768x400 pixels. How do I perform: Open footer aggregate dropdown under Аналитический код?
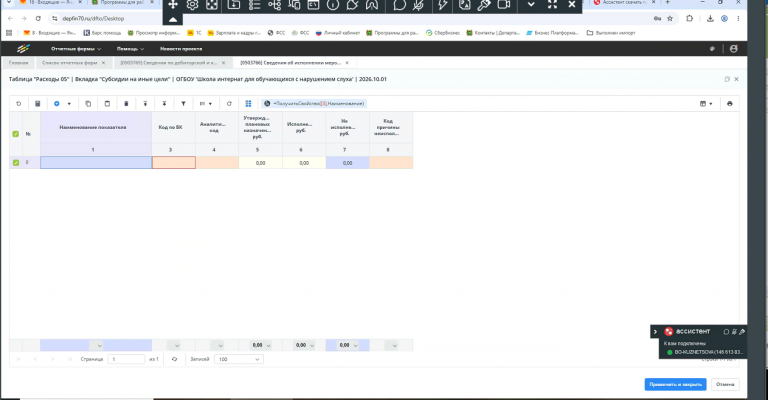coord(220,346)
